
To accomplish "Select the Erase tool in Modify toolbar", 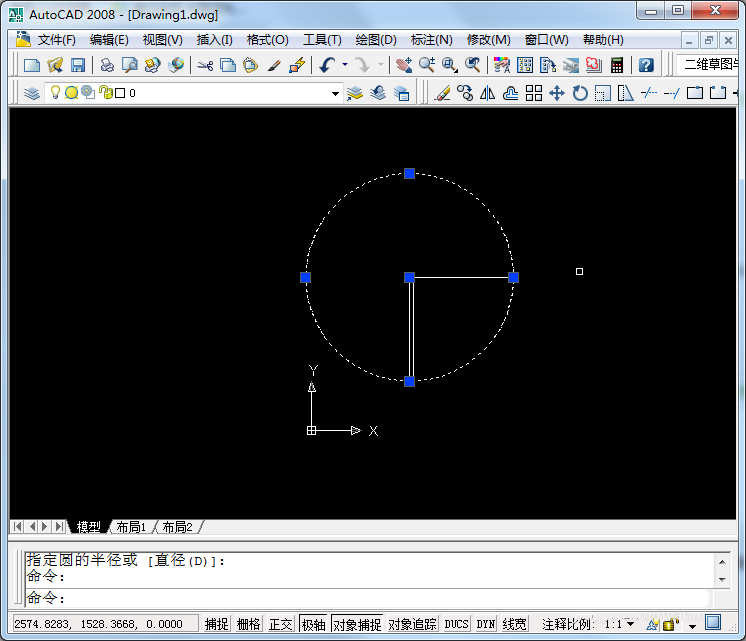I will click(x=443, y=93).
